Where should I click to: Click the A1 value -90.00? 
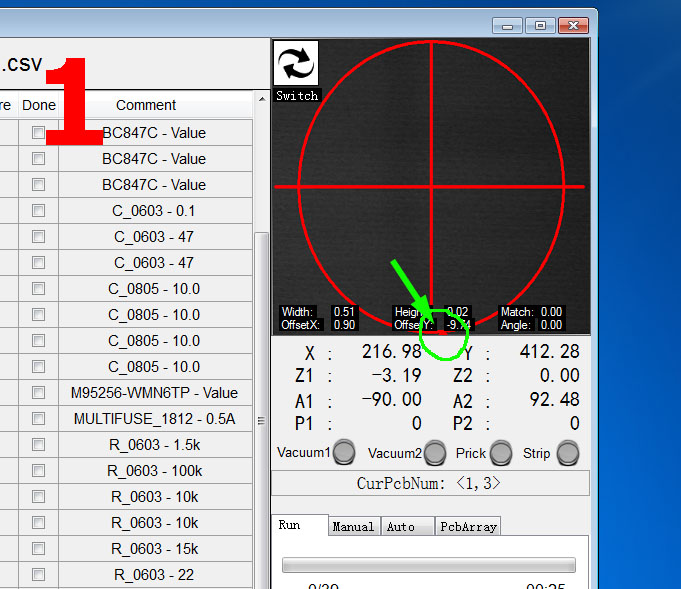(x=392, y=399)
